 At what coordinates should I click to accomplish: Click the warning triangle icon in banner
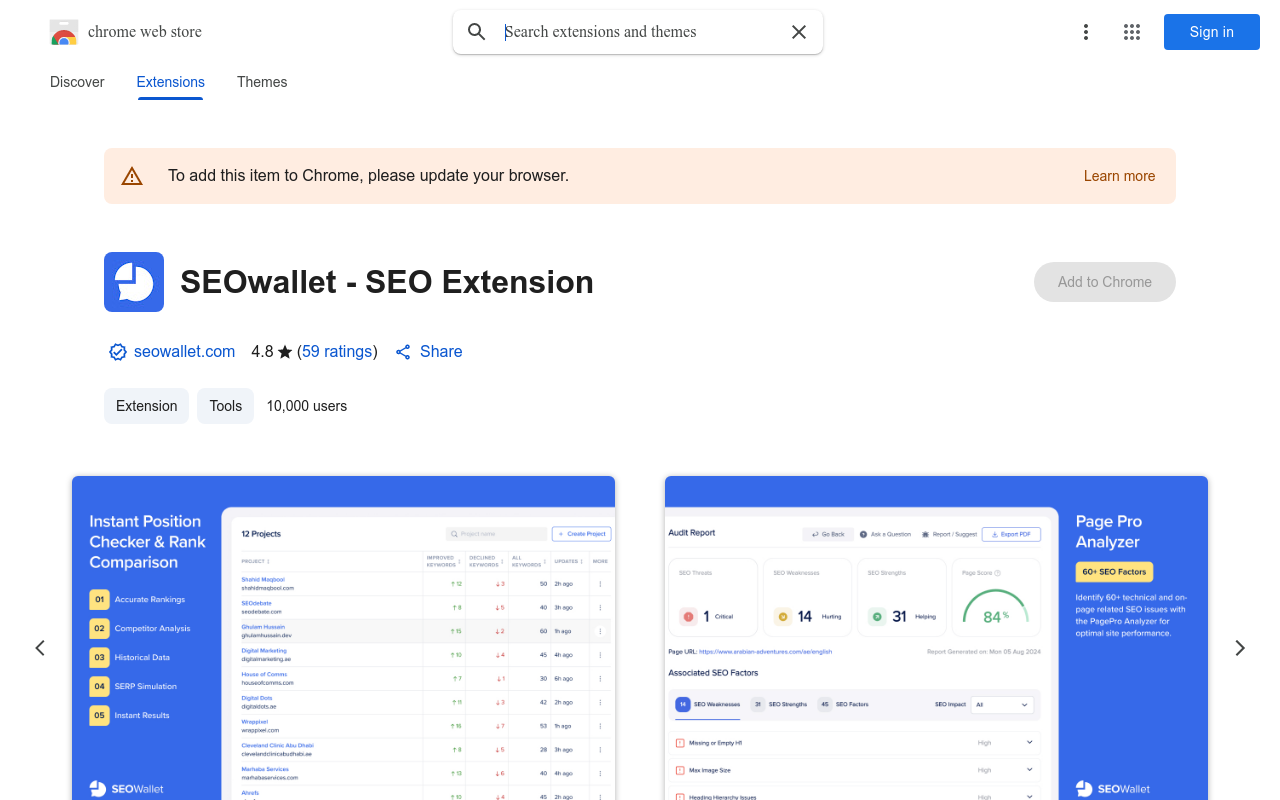[132, 176]
